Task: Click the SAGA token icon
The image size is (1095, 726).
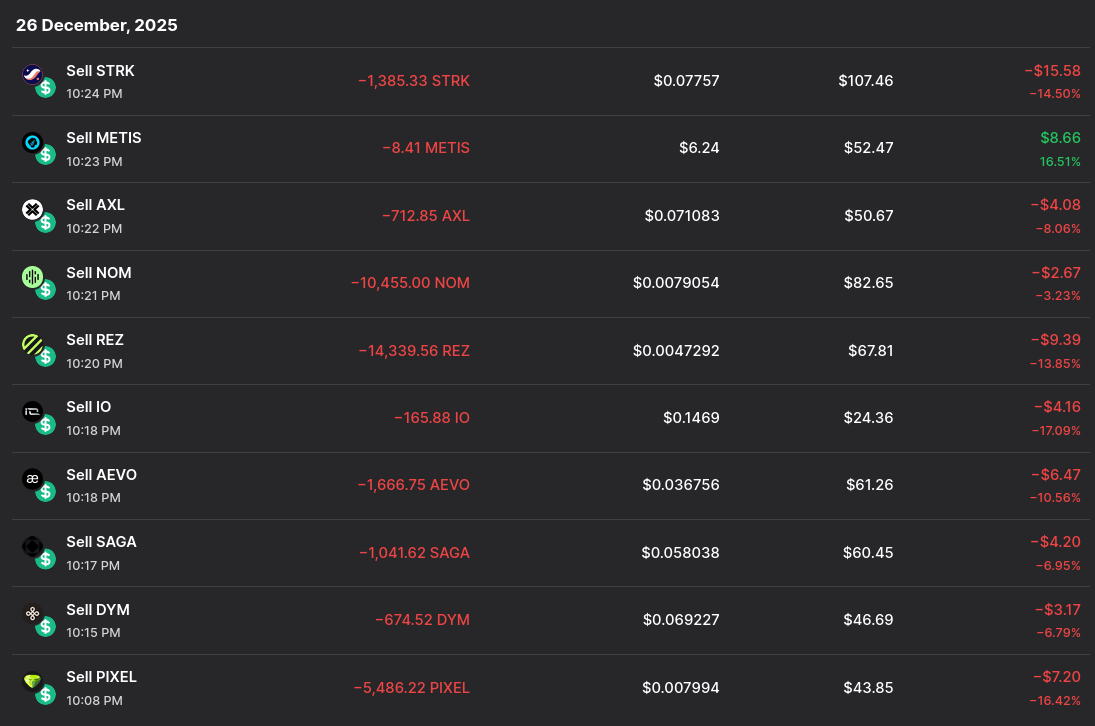Action: coord(33,546)
